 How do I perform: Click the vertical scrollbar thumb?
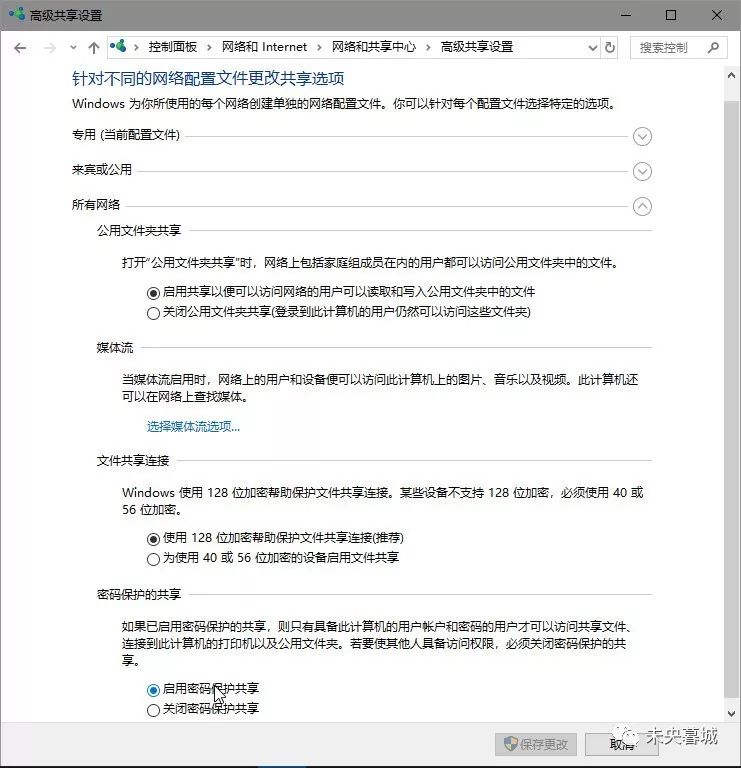click(731, 399)
